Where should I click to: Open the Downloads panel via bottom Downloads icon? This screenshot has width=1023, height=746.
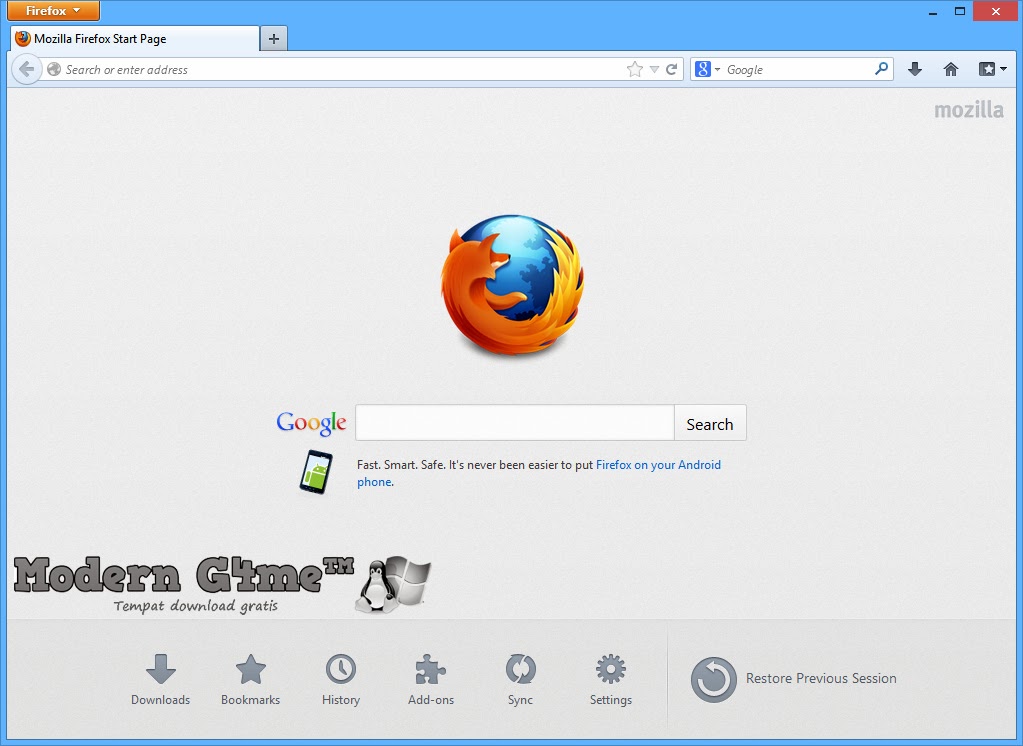(160, 670)
